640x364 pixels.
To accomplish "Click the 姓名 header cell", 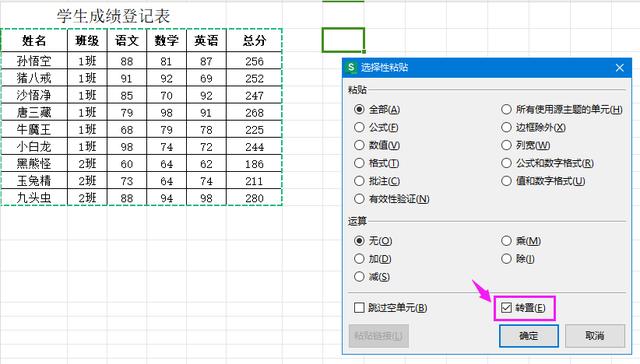I will pyautogui.click(x=34, y=40).
